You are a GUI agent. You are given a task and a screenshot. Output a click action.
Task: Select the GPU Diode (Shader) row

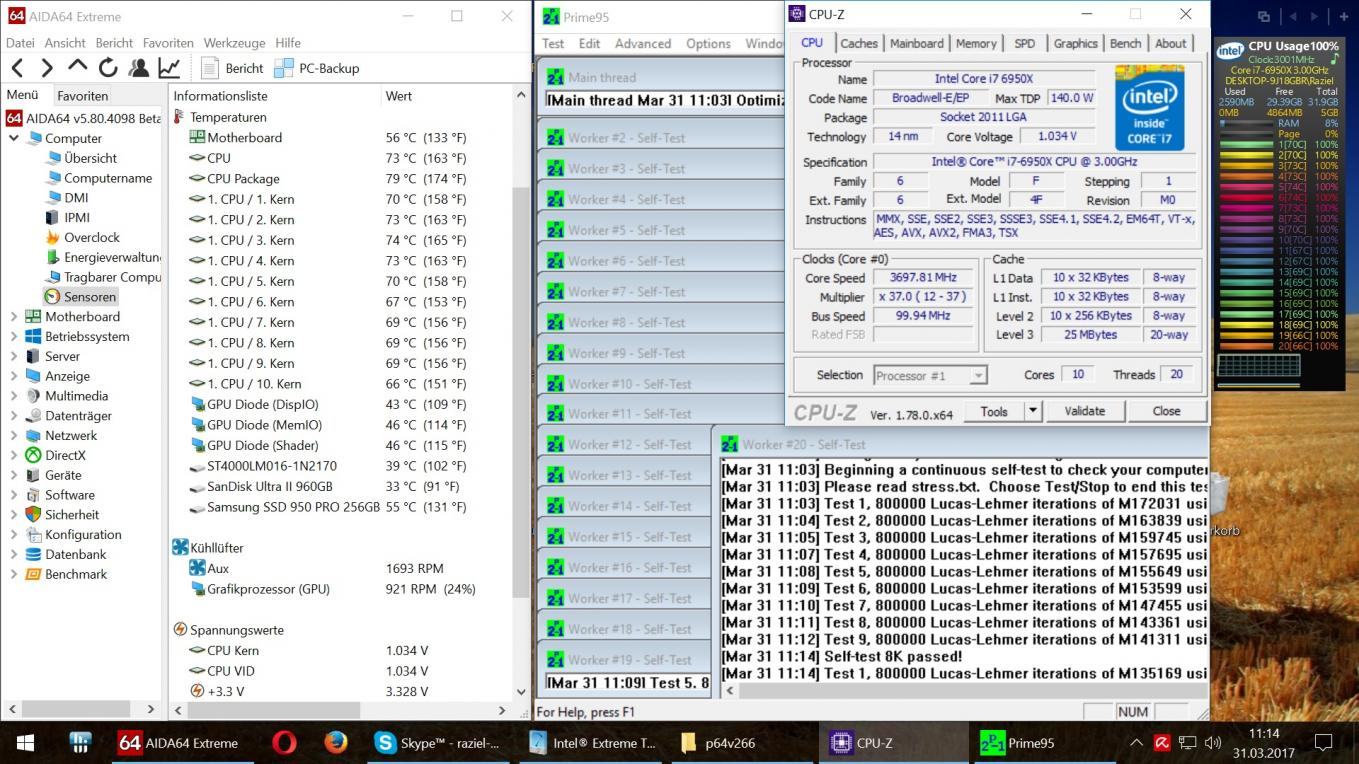point(340,445)
